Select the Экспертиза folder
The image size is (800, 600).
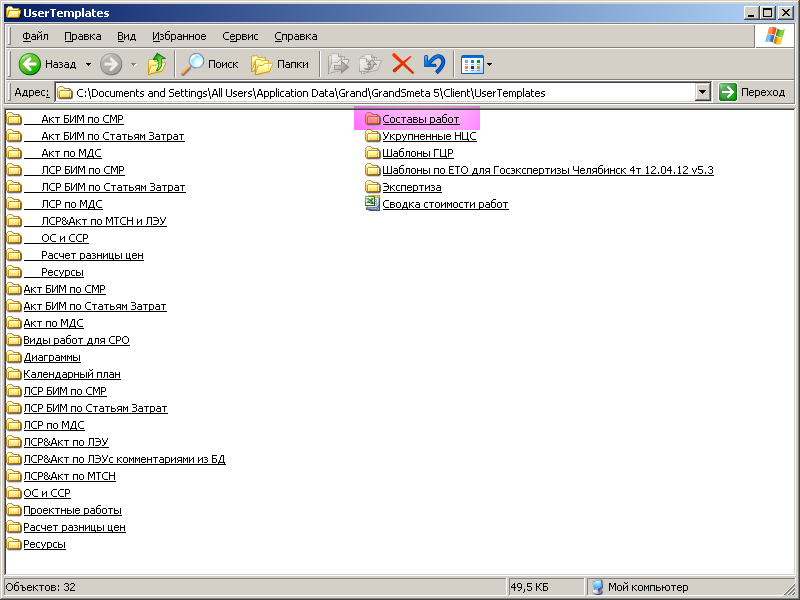tap(411, 187)
